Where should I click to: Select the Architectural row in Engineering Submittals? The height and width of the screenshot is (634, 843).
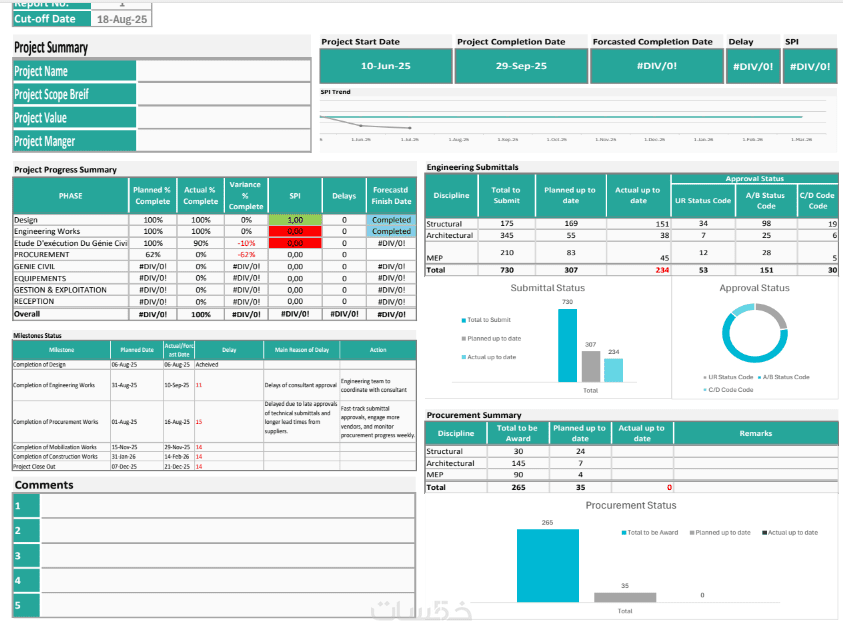631,235
